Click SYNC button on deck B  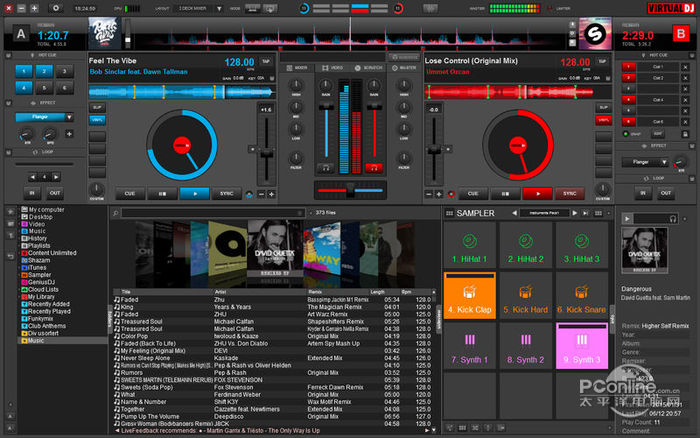(570, 193)
